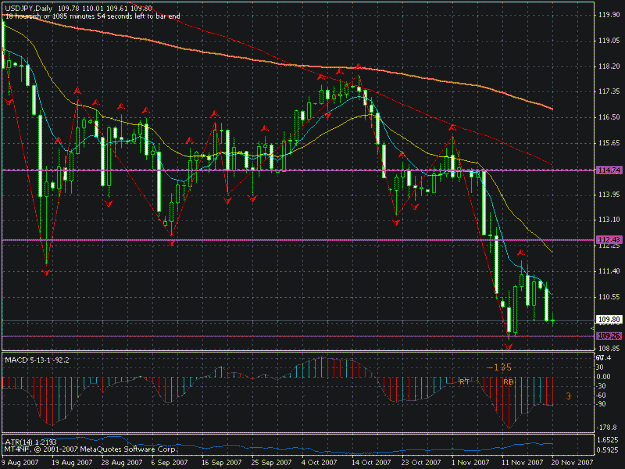Click the 23 Oct 2007 date label
Viewport: 625px width, 469px height.
coord(421,462)
